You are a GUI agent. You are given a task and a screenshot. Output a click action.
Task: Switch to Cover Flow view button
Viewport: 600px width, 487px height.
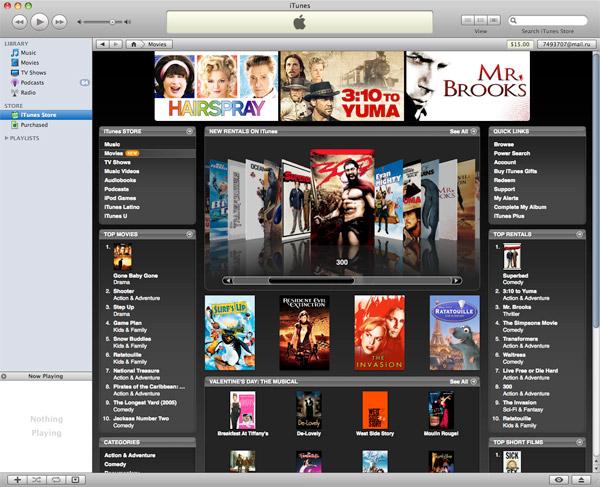click(x=494, y=20)
